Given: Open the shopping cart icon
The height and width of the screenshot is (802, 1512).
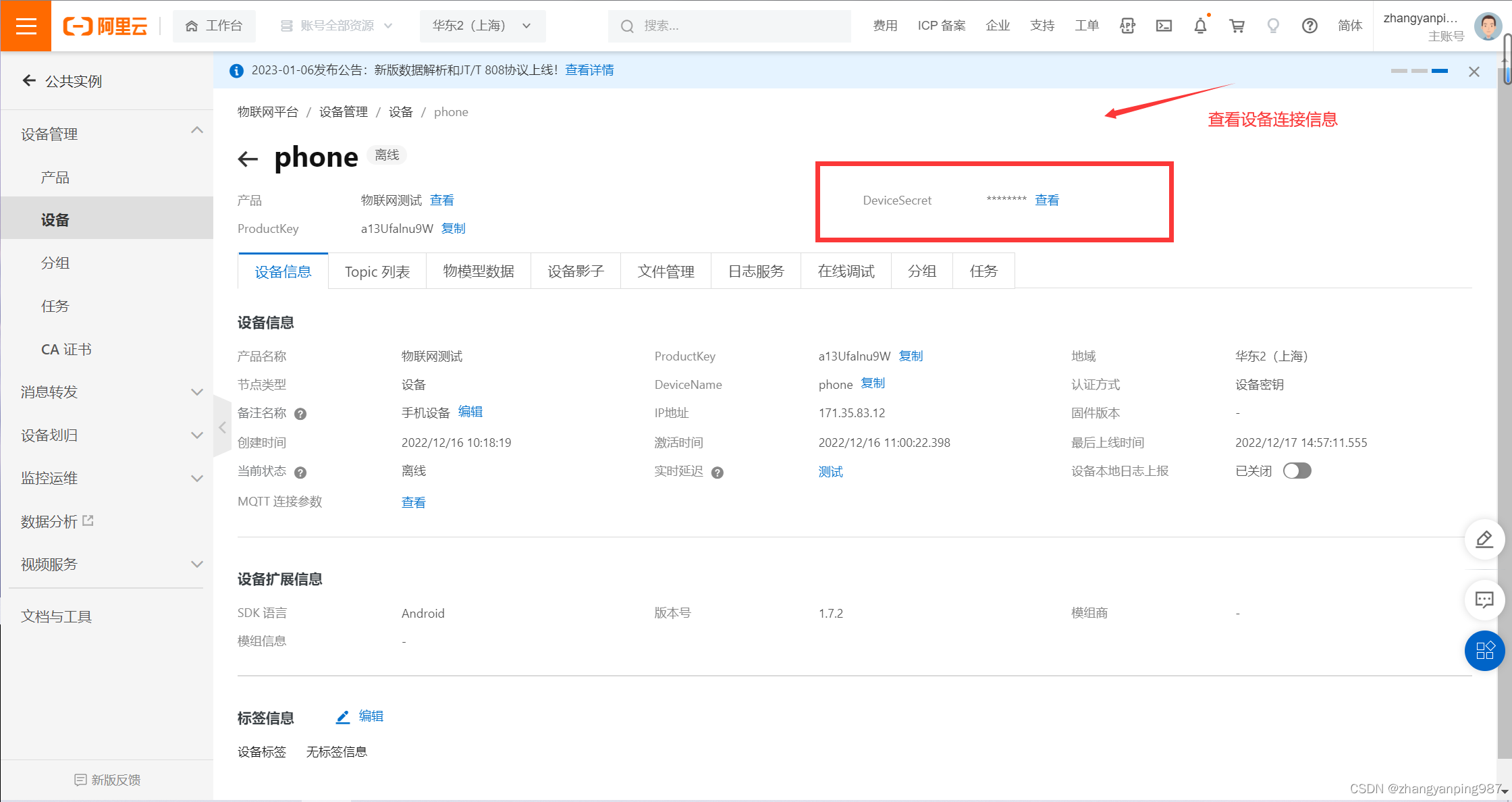Looking at the screenshot, I should pyautogui.click(x=1237, y=26).
